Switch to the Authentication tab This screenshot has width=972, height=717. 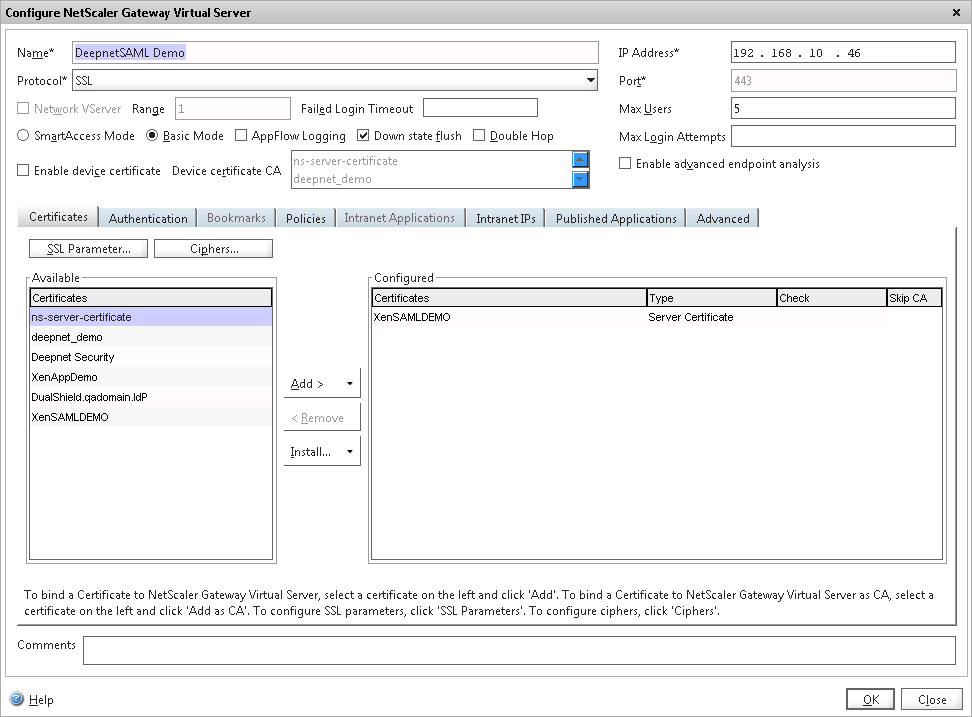pos(148,218)
